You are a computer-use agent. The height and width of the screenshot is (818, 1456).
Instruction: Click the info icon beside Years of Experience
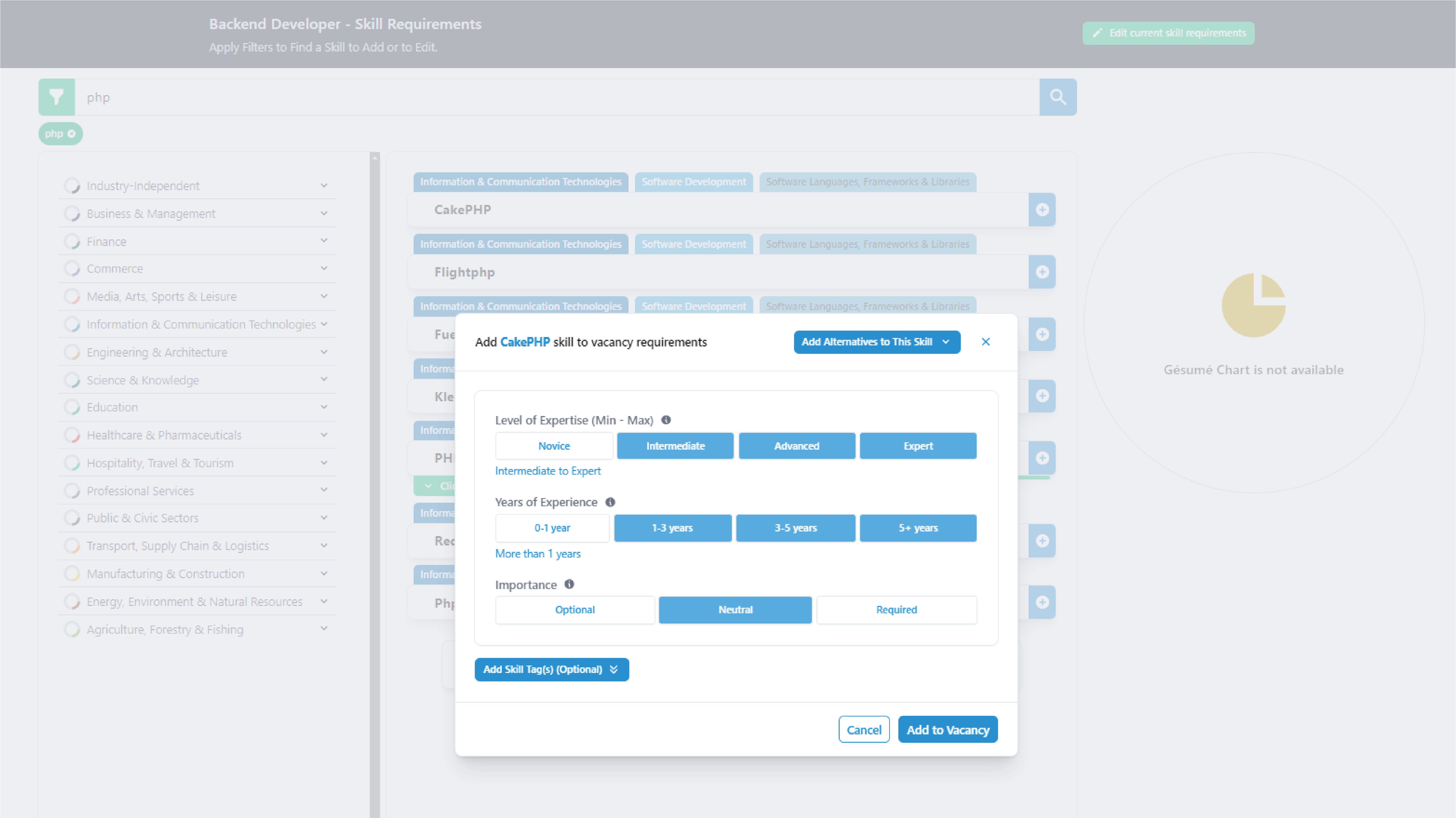tap(610, 502)
